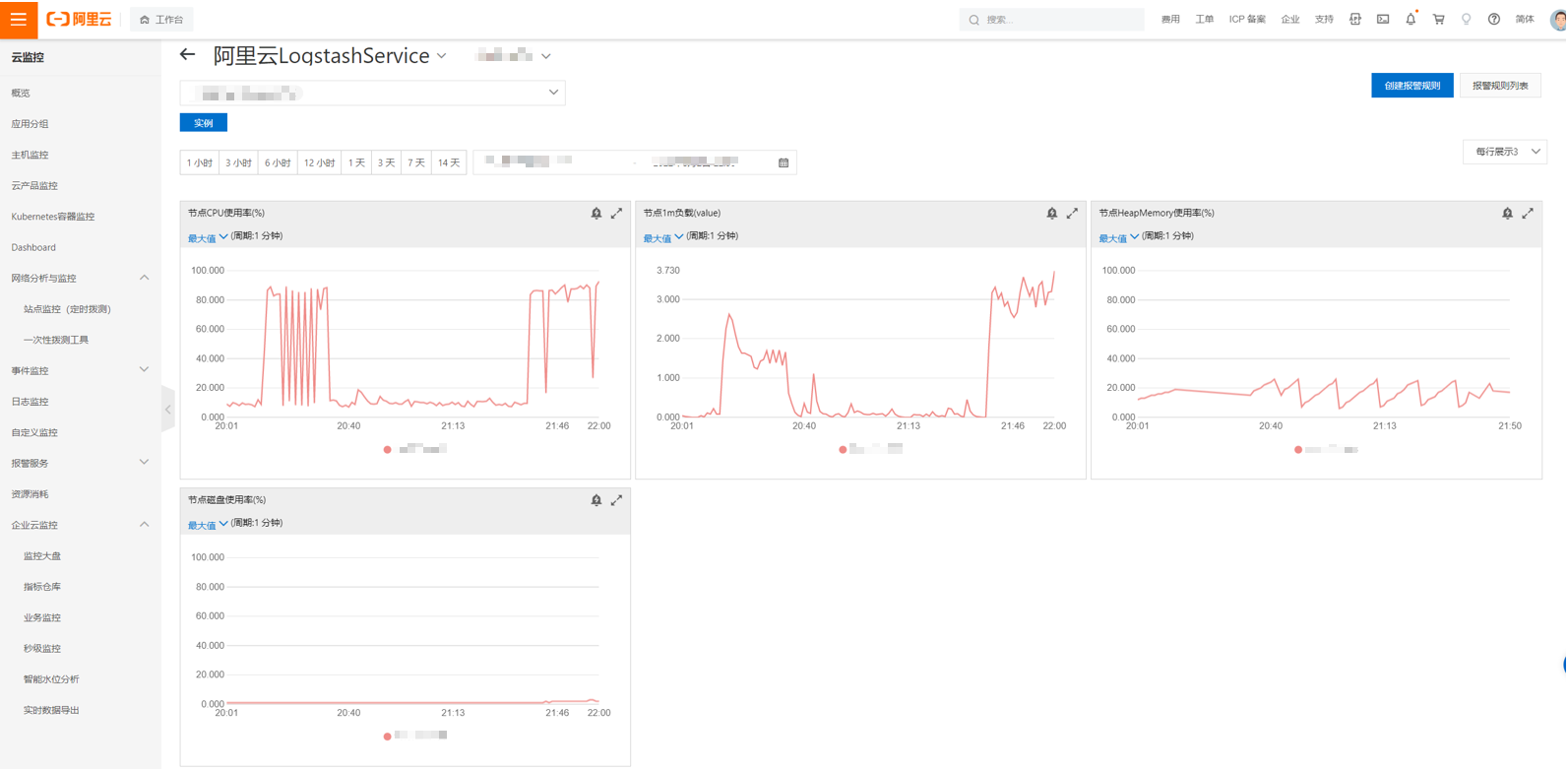Open ICP 备案 in the top bar
Image resolution: width=1568 pixels, height=770 pixels.
coord(1247,19)
